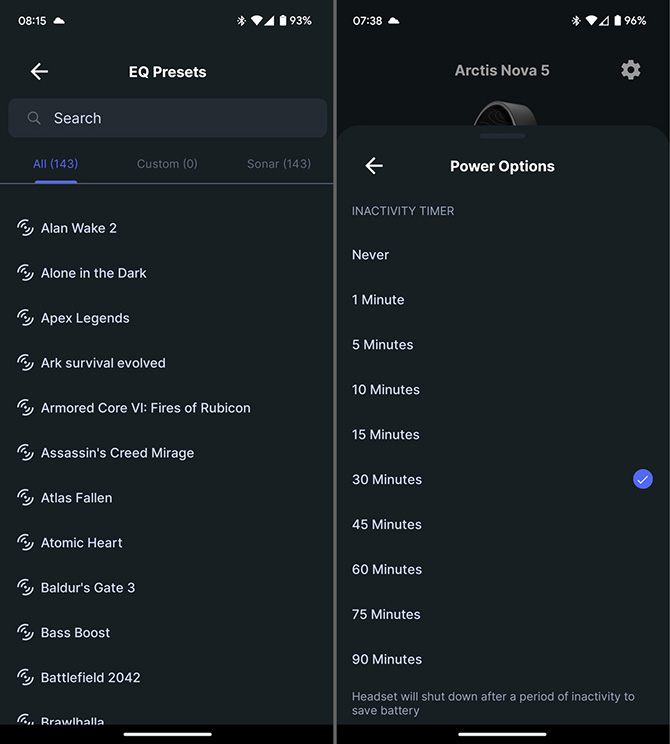Set inactivity timer to 90 Minutes
Screen dimensions: 670x744
click(386, 660)
